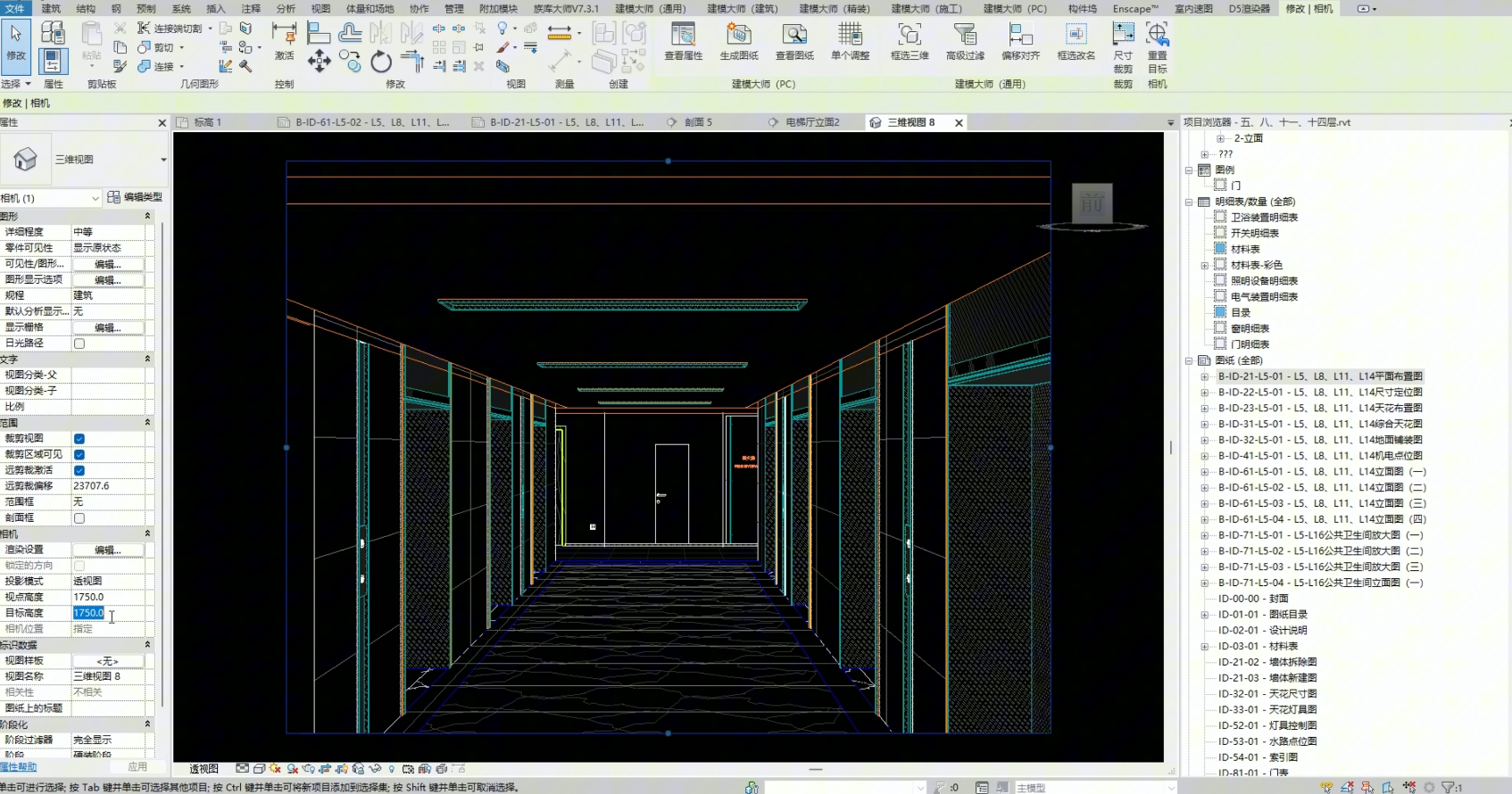1512x794 pixels.
Task: Click 编辑 button next to 渲染设置
Action: coord(107,550)
